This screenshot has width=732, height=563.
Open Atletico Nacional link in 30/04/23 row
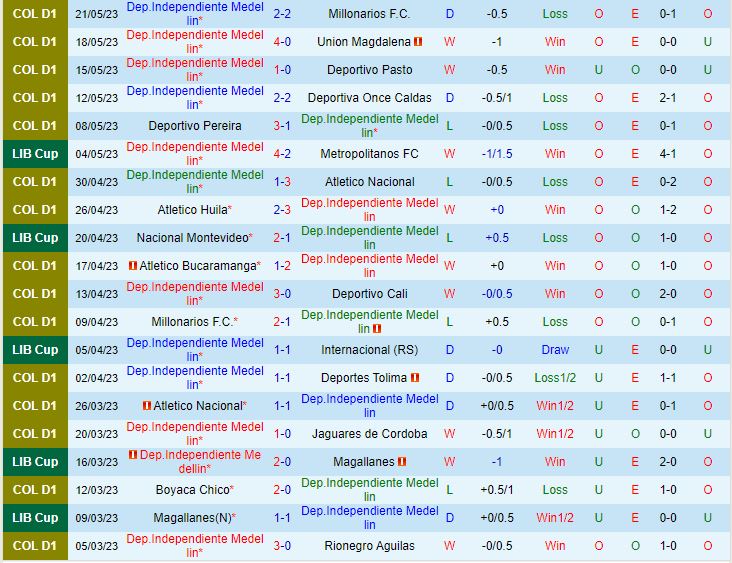pyautogui.click(x=370, y=182)
